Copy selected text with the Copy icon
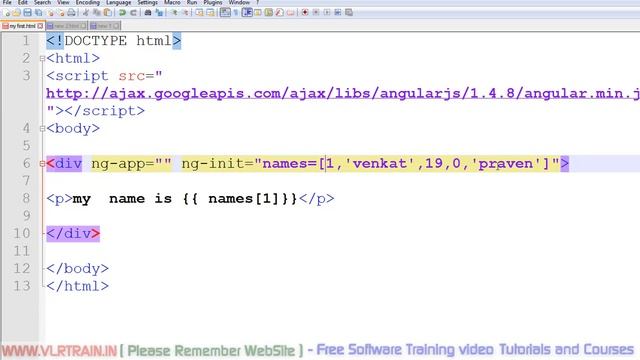 97,13
